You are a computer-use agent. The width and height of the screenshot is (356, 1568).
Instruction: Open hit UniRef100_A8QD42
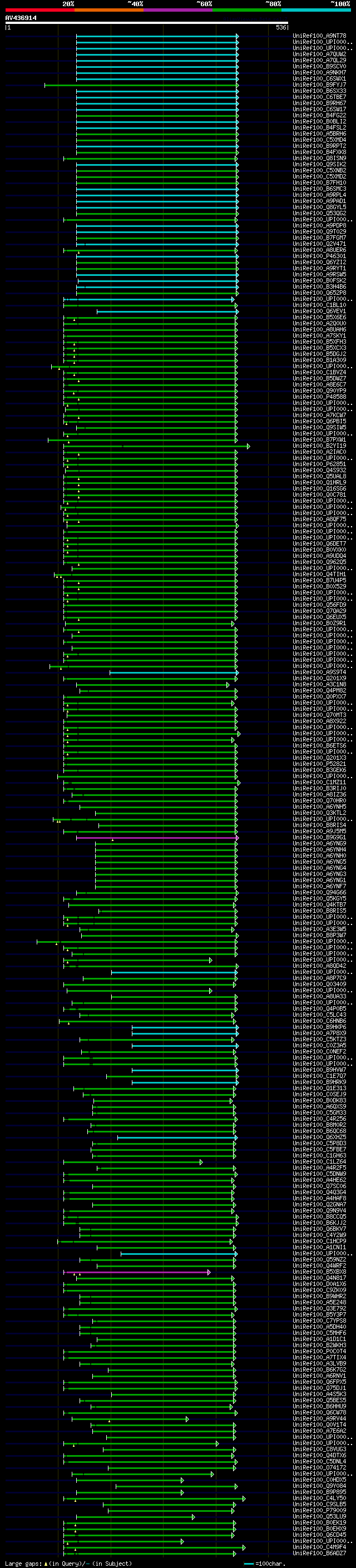[x=319, y=966]
